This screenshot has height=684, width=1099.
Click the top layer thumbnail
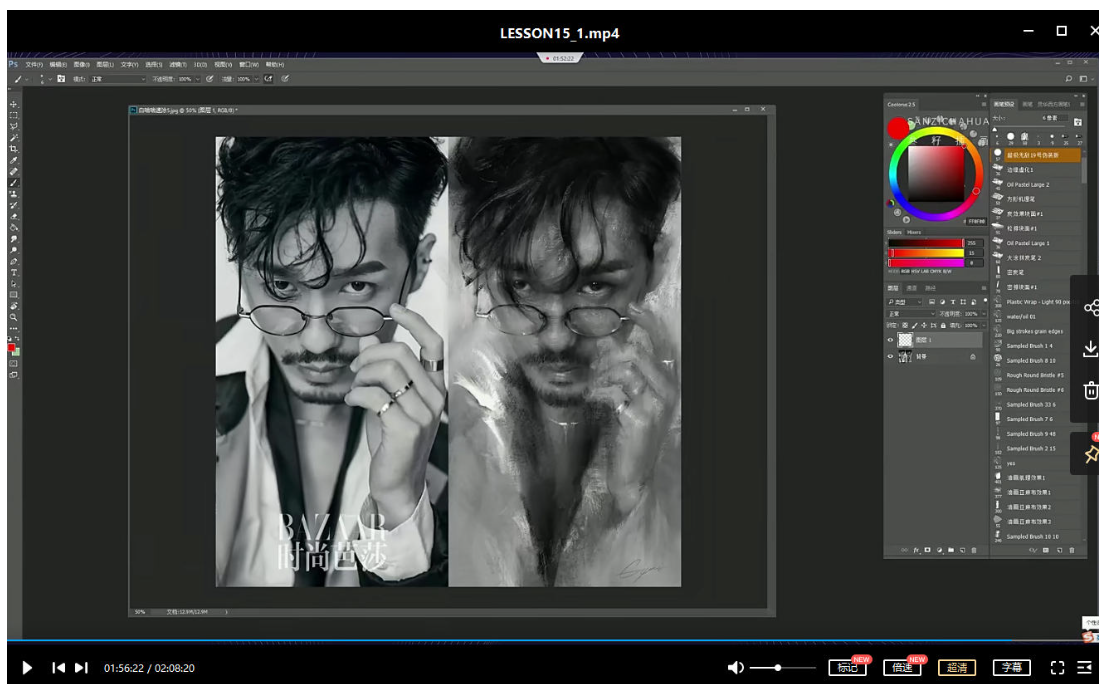pos(905,340)
